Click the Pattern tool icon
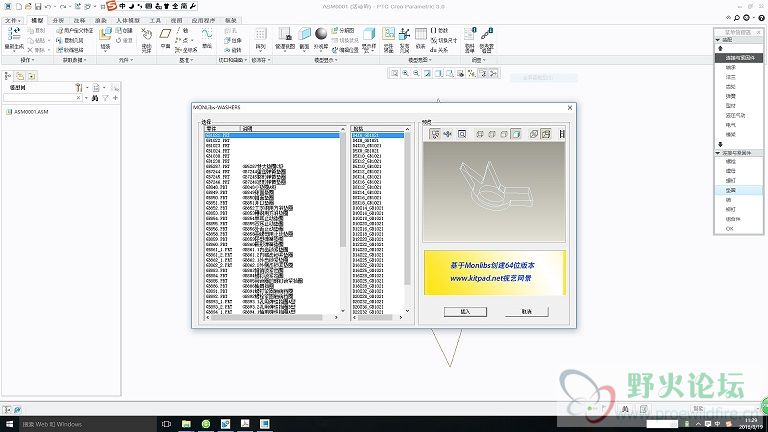 click(x=261, y=34)
